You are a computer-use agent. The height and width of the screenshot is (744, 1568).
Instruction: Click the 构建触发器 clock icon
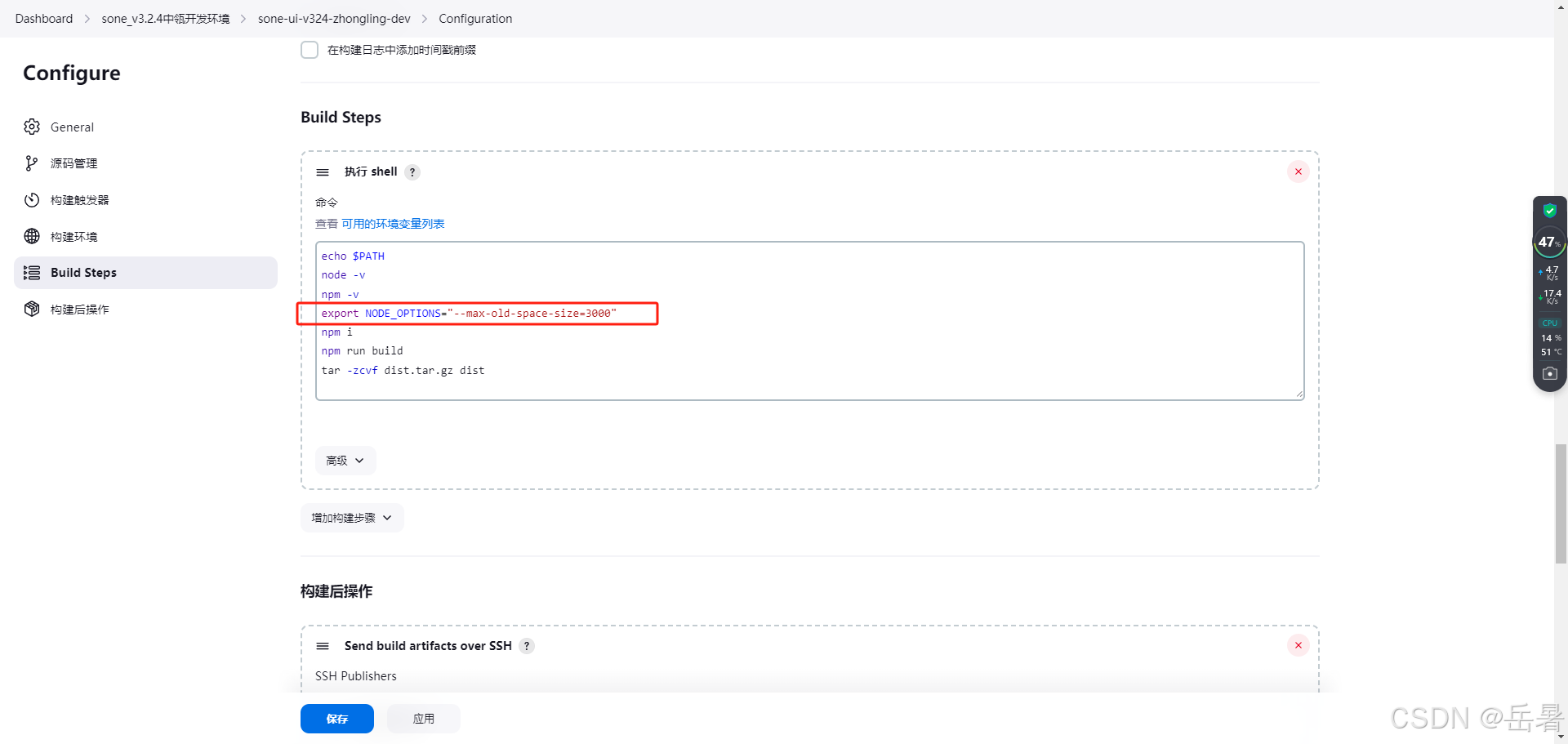click(x=32, y=199)
